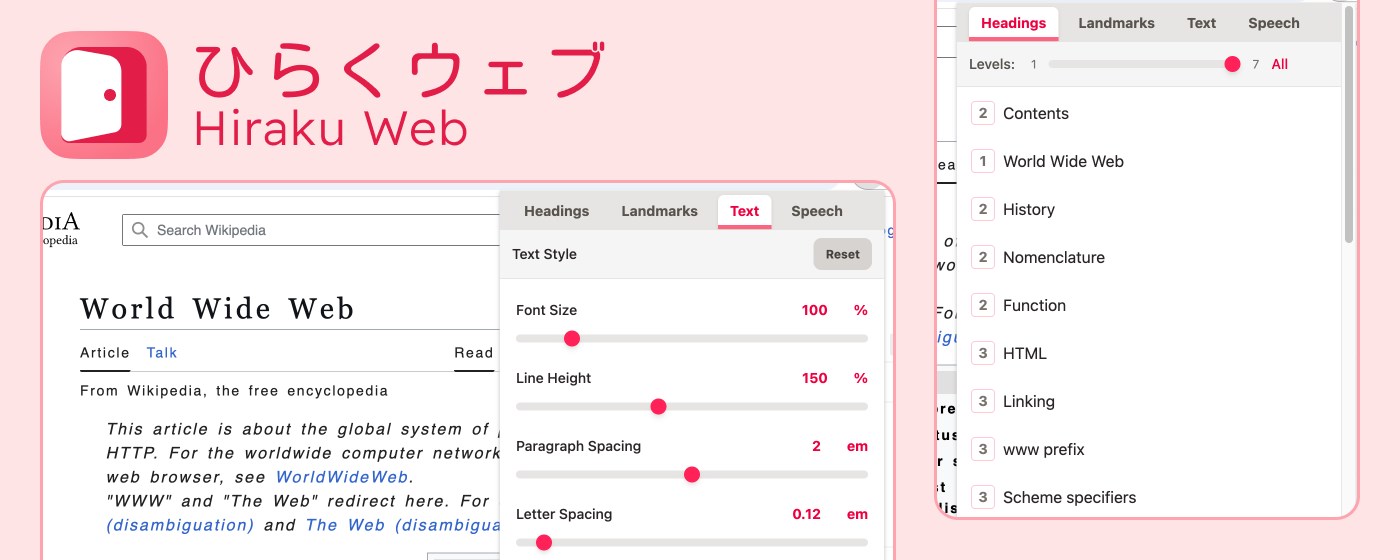Click the WorldWideWeb browser link
This screenshot has height=560, width=1400.
[342, 477]
